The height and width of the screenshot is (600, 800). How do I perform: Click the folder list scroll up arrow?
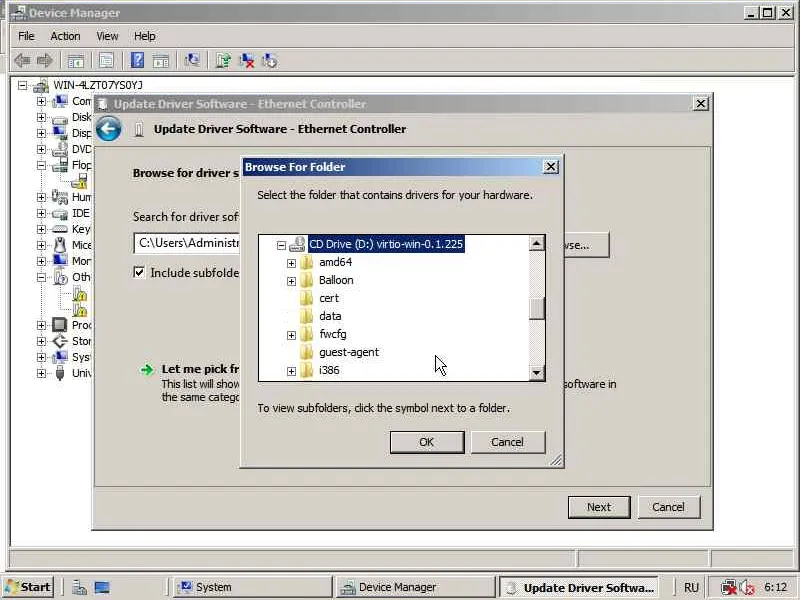536,243
